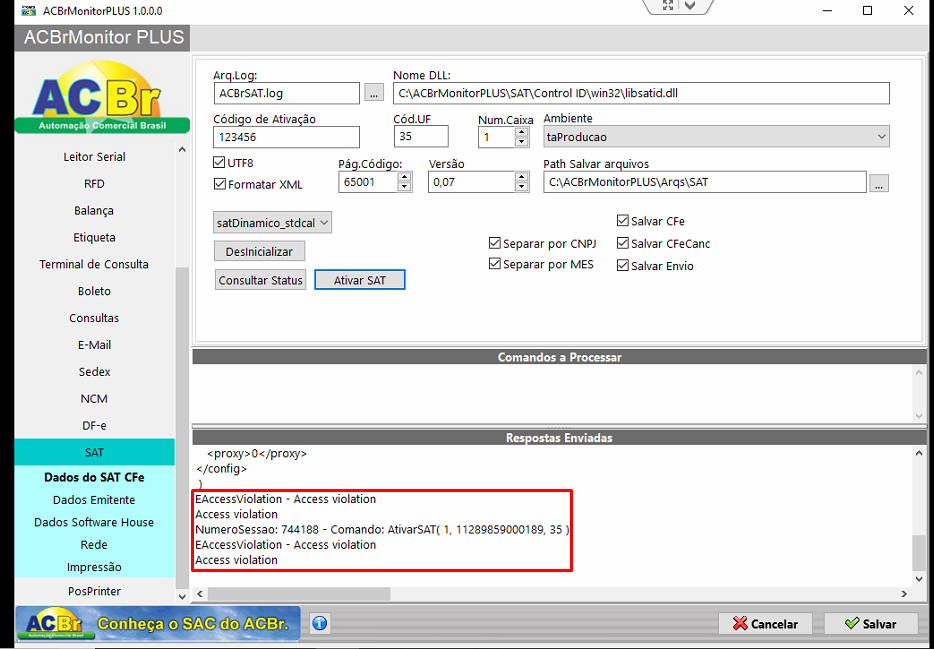Decrease the Versão value
The width and height of the screenshot is (934, 649).
tap(522, 187)
